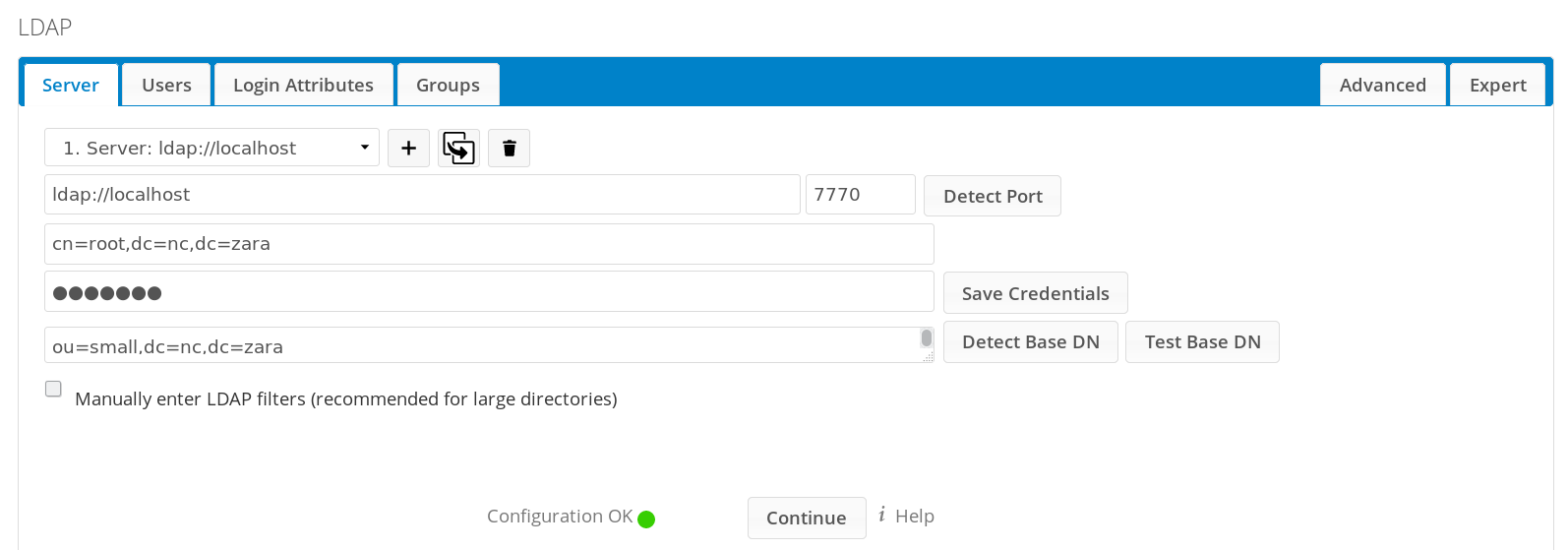The image size is (1568, 550).
Task: Open the Advanced settings tab
Action: [x=1382, y=86]
